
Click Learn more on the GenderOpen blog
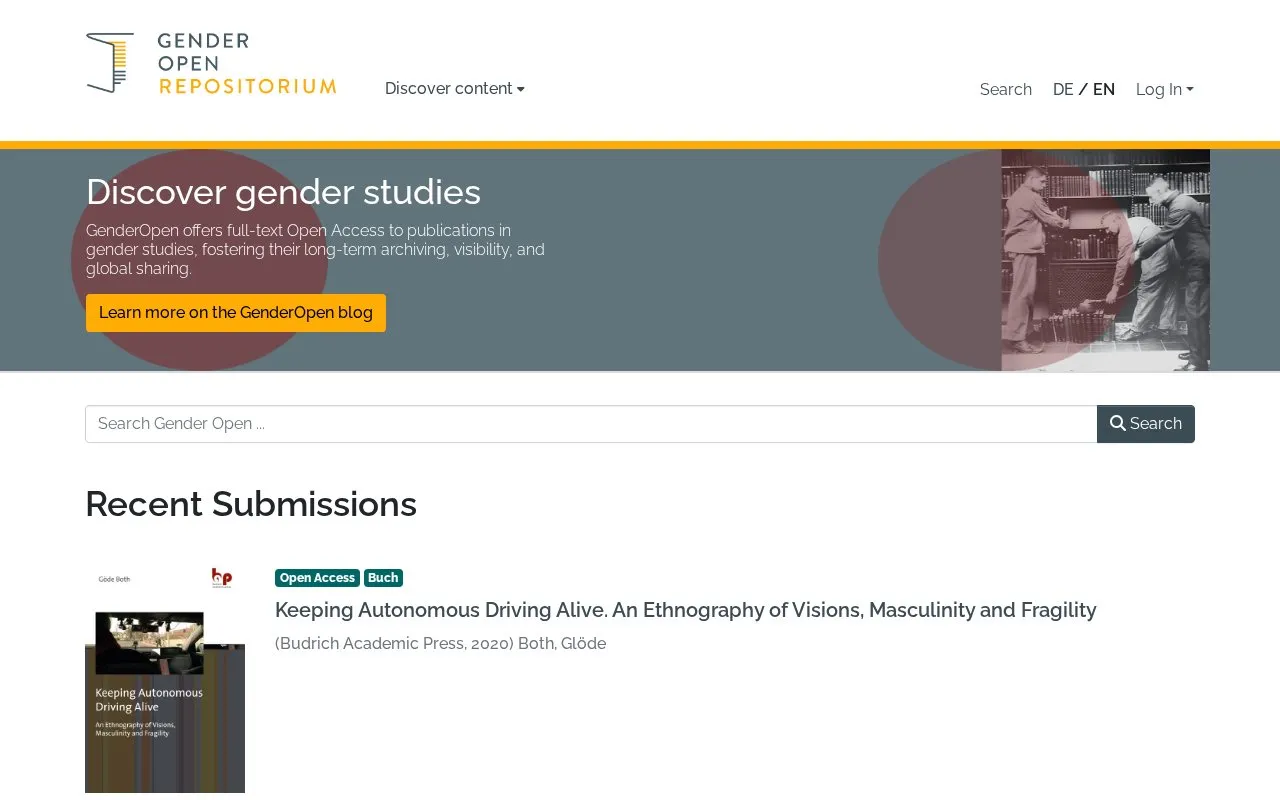tap(236, 313)
